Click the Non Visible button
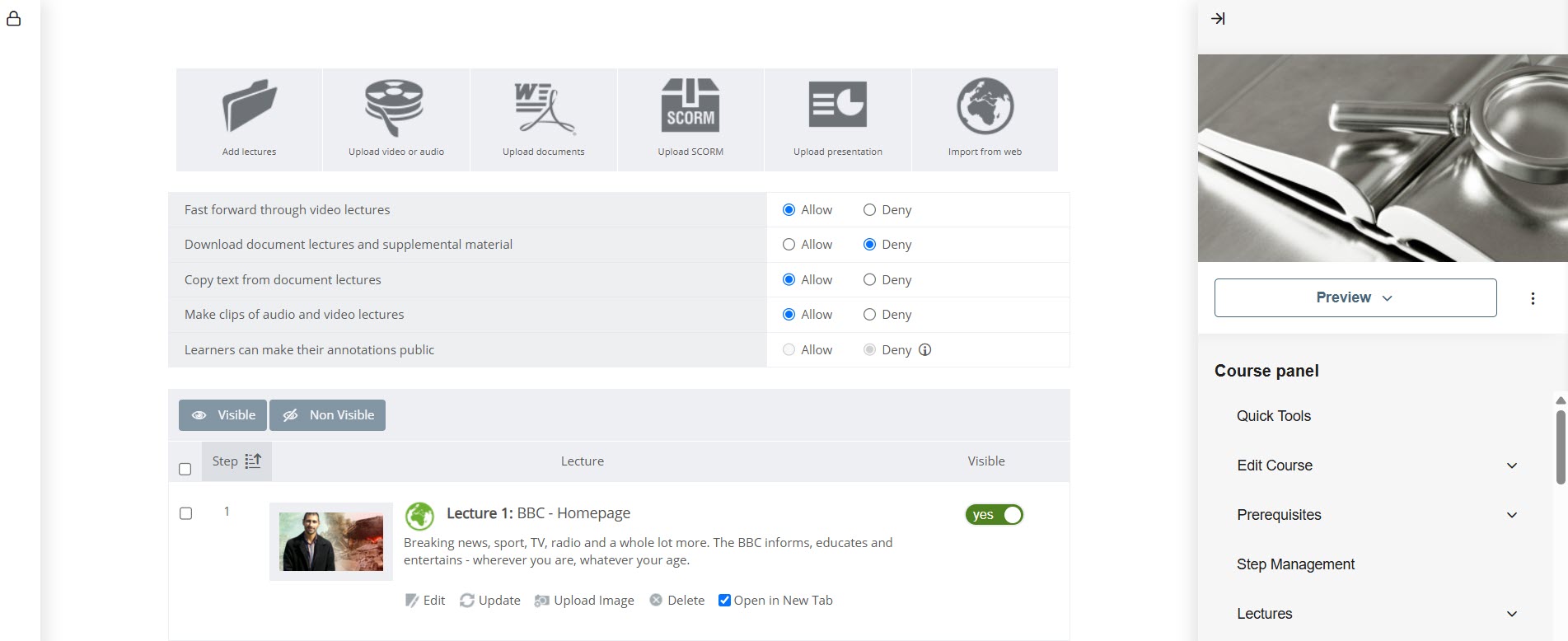1568x641 pixels. tap(328, 415)
